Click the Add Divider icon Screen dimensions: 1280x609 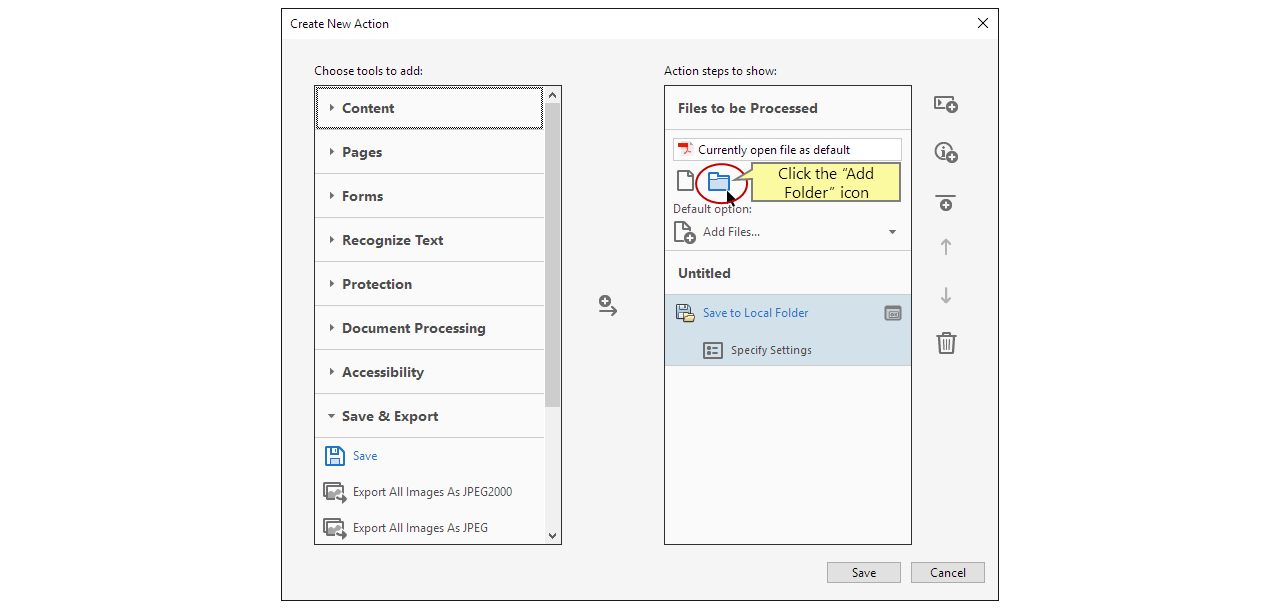click(945, 203)
